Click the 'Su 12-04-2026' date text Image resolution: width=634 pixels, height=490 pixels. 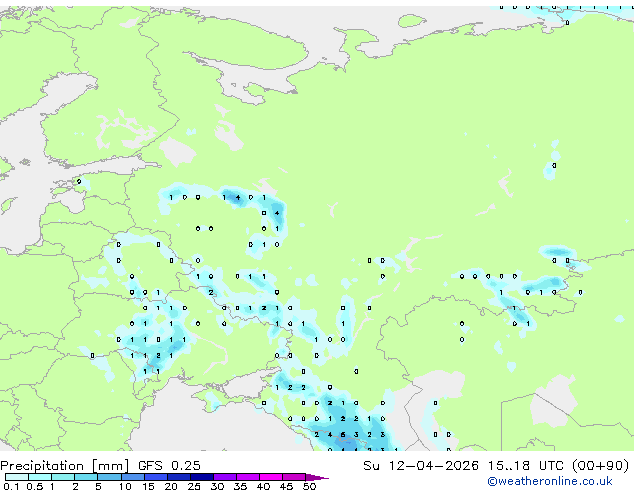tap(421, 466)
